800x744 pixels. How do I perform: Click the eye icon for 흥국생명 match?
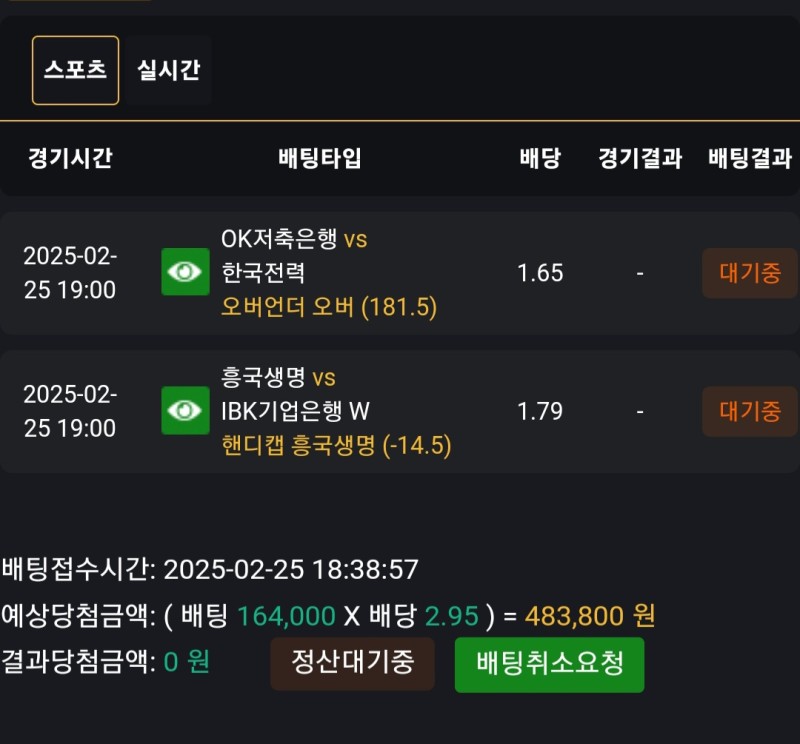coord(185,411)
